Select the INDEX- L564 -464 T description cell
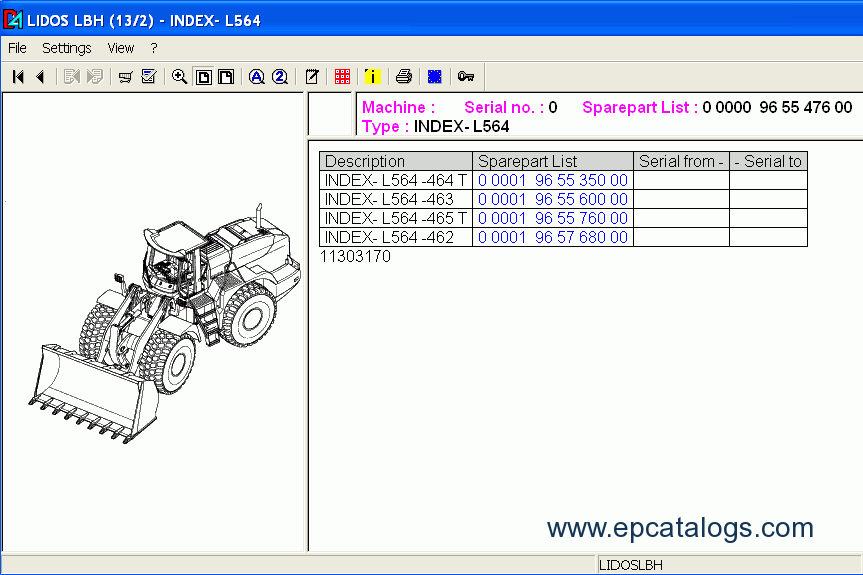The height and width of the screenshot is (575, 863). click(x=396, y=180)
